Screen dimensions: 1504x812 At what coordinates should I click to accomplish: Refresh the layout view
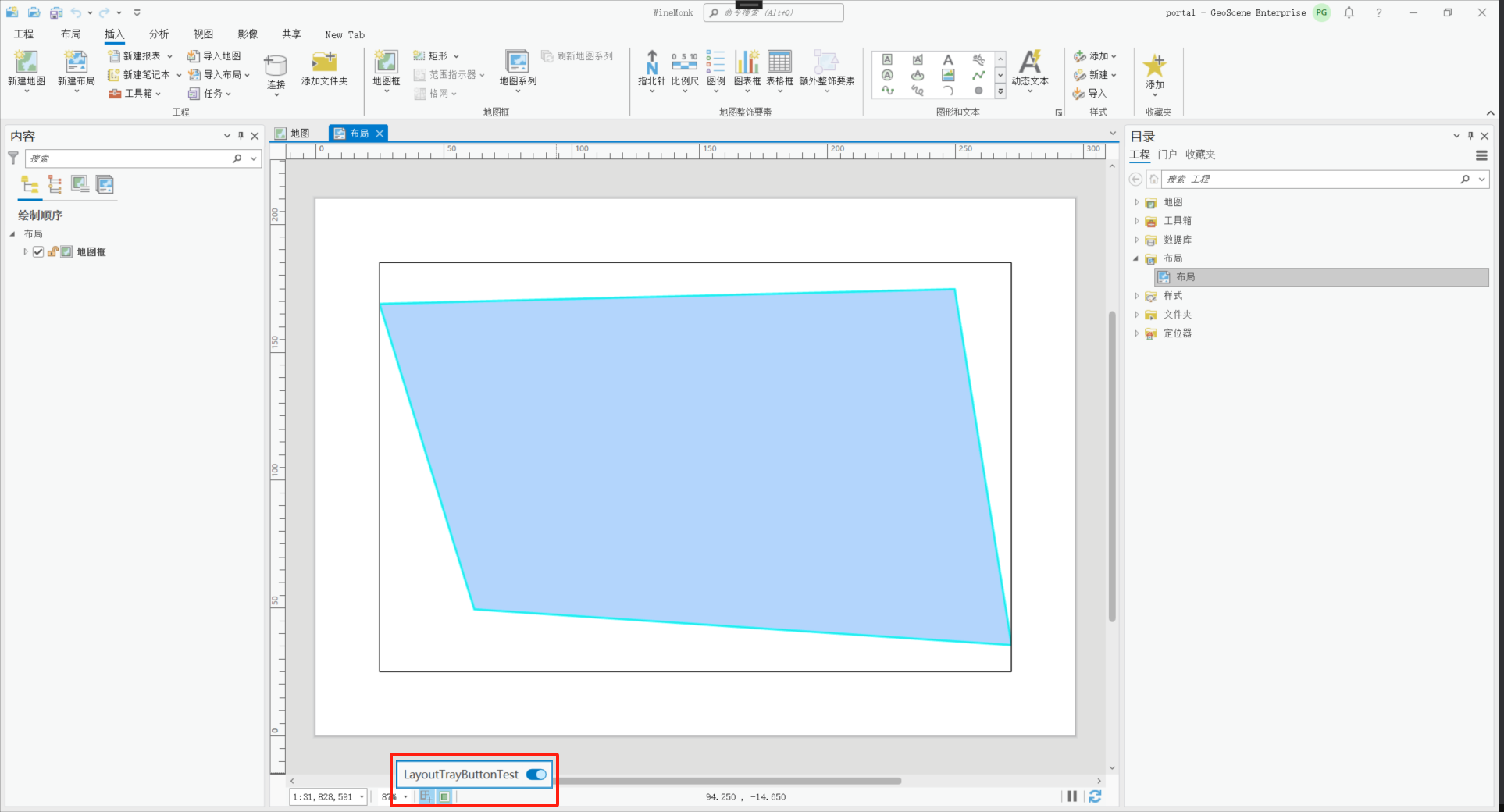pos(1095,796)
